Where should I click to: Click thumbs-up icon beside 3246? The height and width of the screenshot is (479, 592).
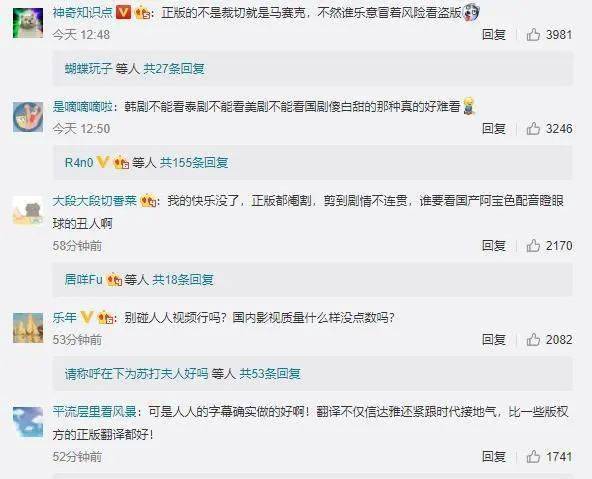click(533, 129)
